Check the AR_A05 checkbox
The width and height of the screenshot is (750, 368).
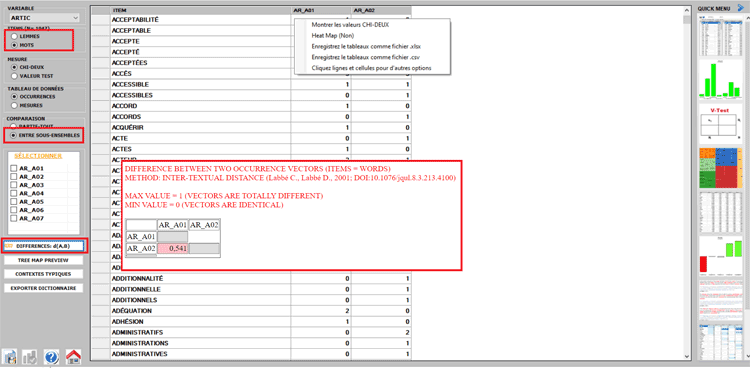pos(13,202)
